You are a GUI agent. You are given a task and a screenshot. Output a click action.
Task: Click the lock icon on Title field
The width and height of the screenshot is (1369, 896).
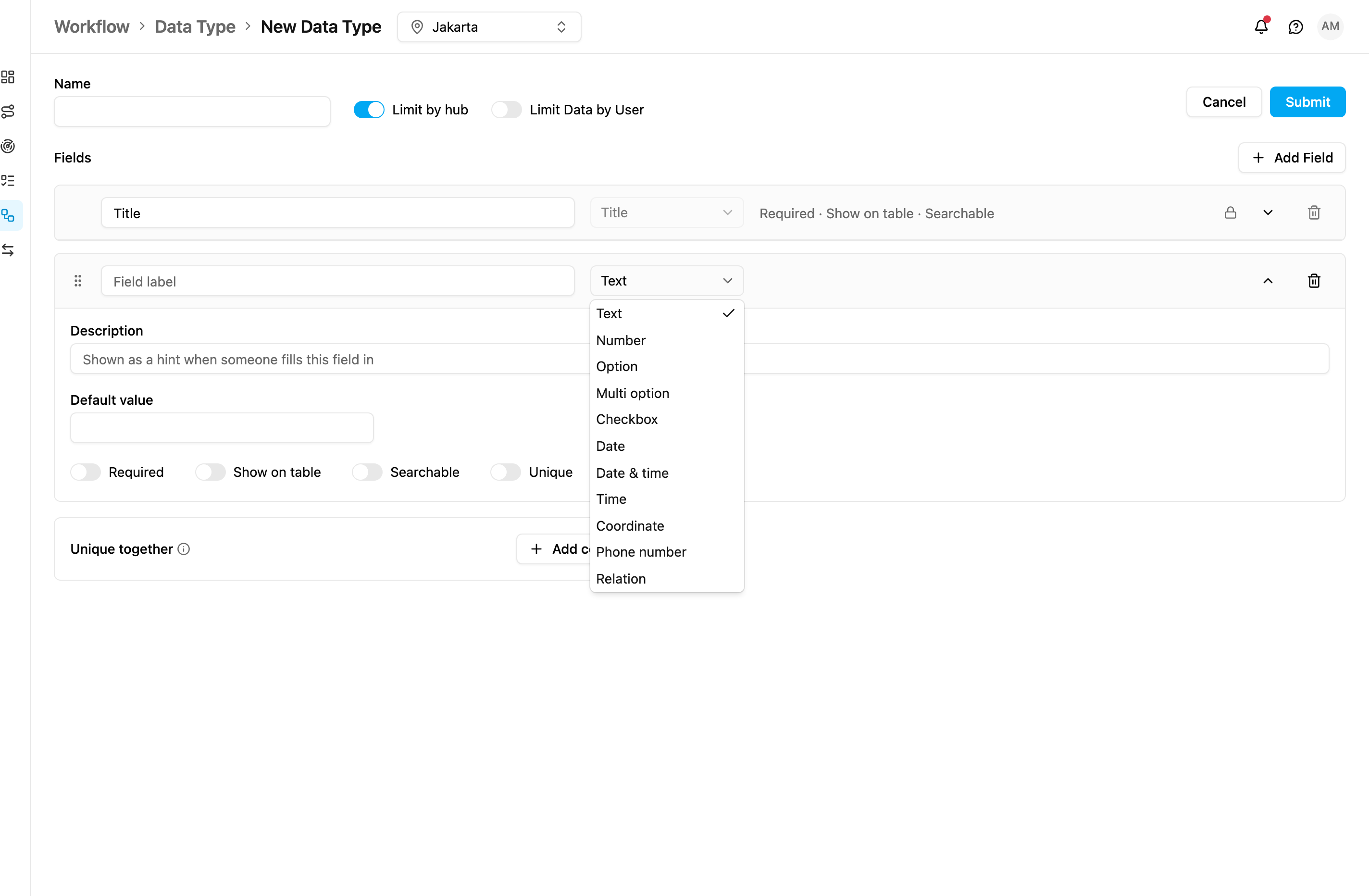click(1231, 213)
